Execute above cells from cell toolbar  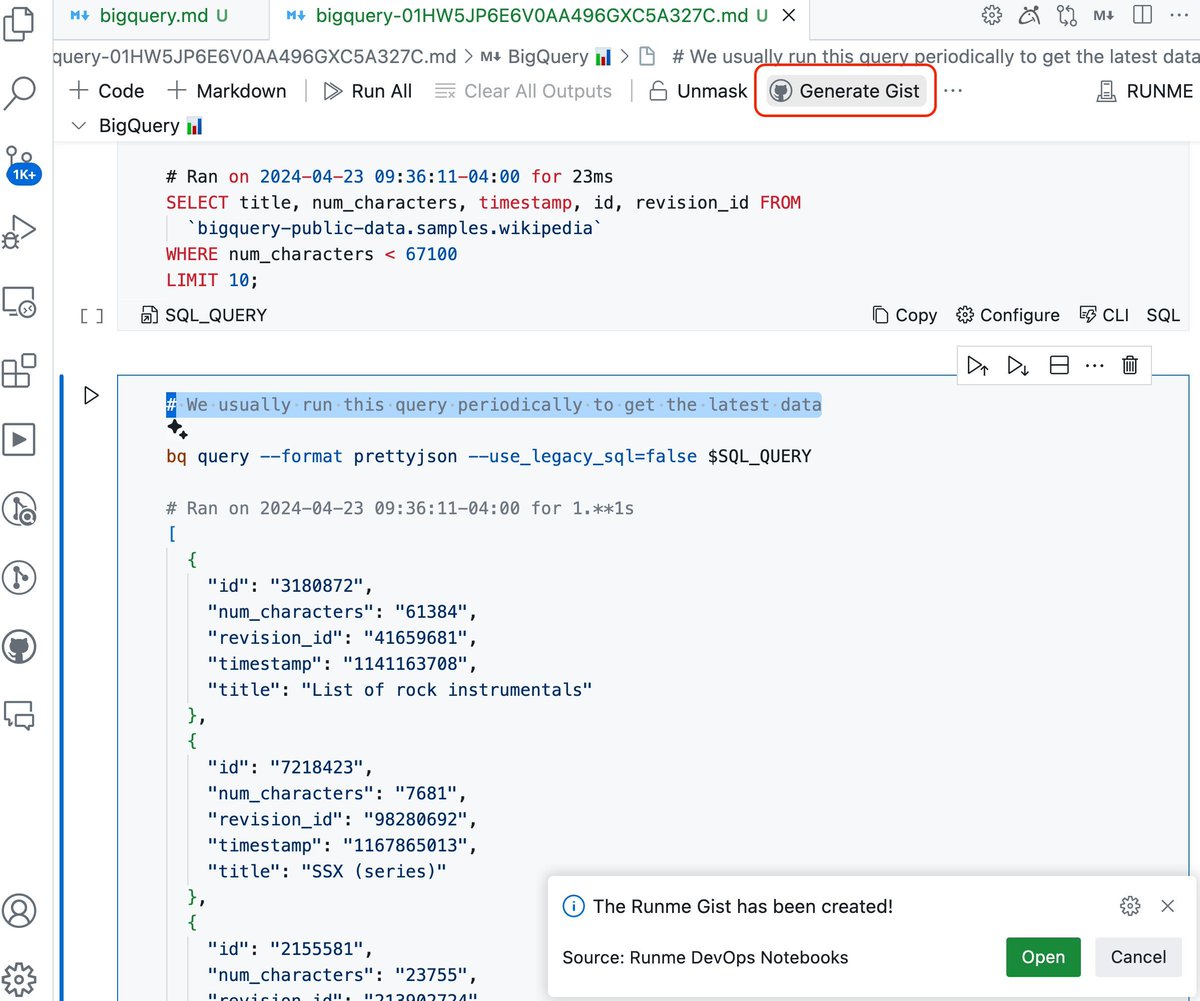pyautogui.click(x=979, y=366)
